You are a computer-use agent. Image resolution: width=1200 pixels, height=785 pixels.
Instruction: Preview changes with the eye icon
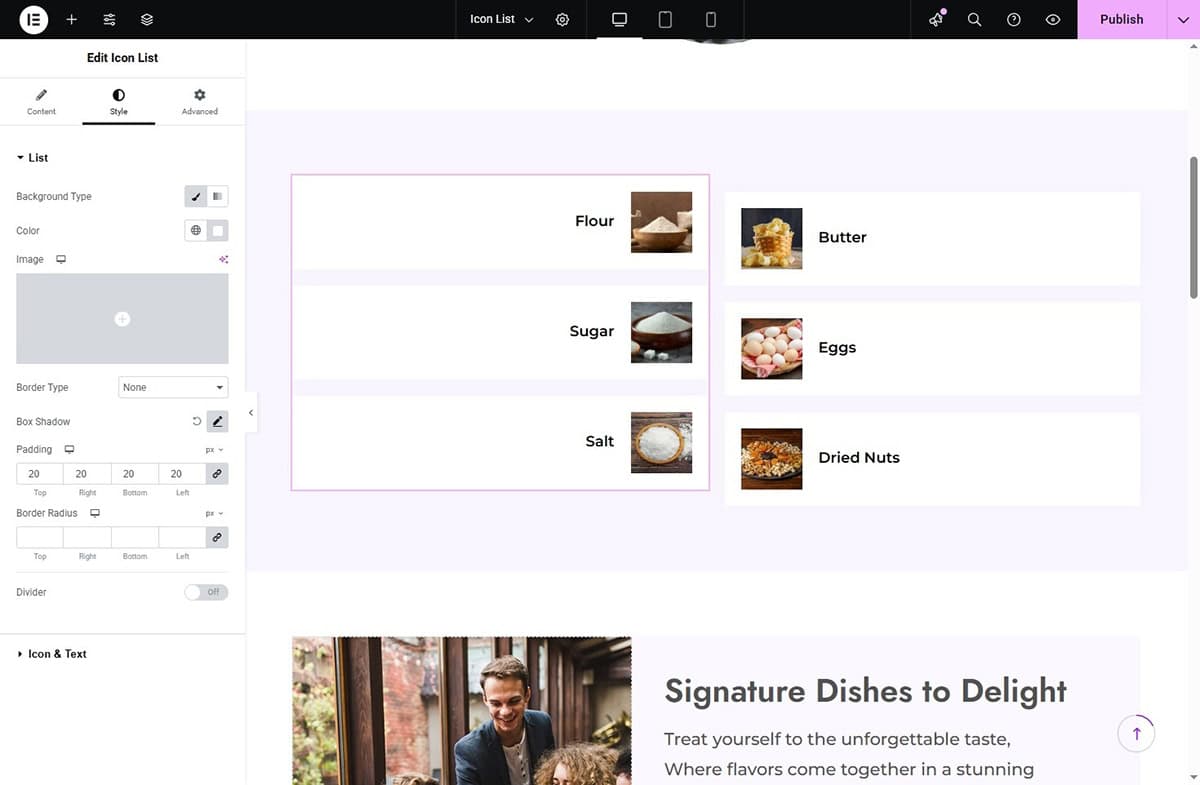[1053, 19]
